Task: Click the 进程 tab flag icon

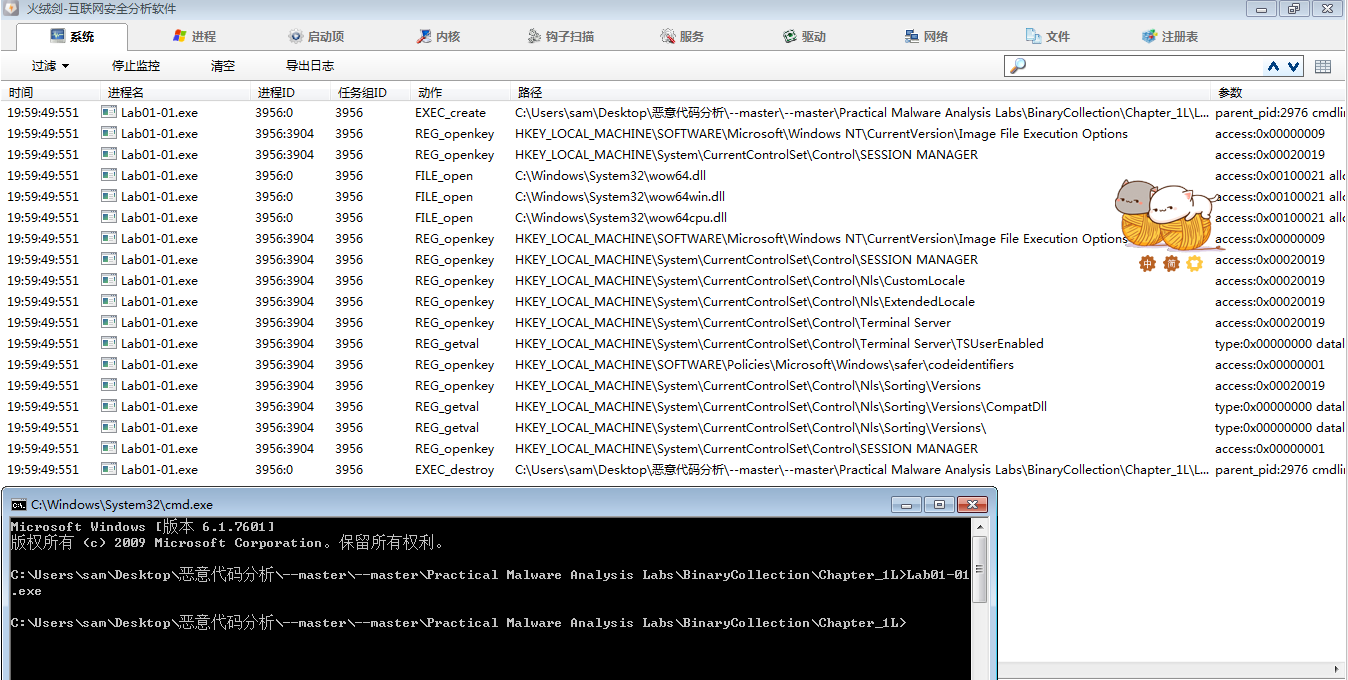Action: point(180,36)
